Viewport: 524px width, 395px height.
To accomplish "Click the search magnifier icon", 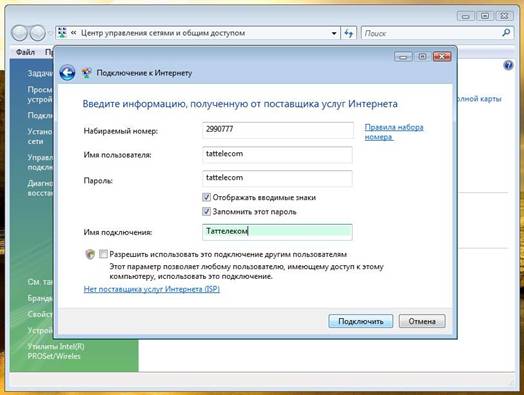I will pyautogui.click(x=506, y=33).
